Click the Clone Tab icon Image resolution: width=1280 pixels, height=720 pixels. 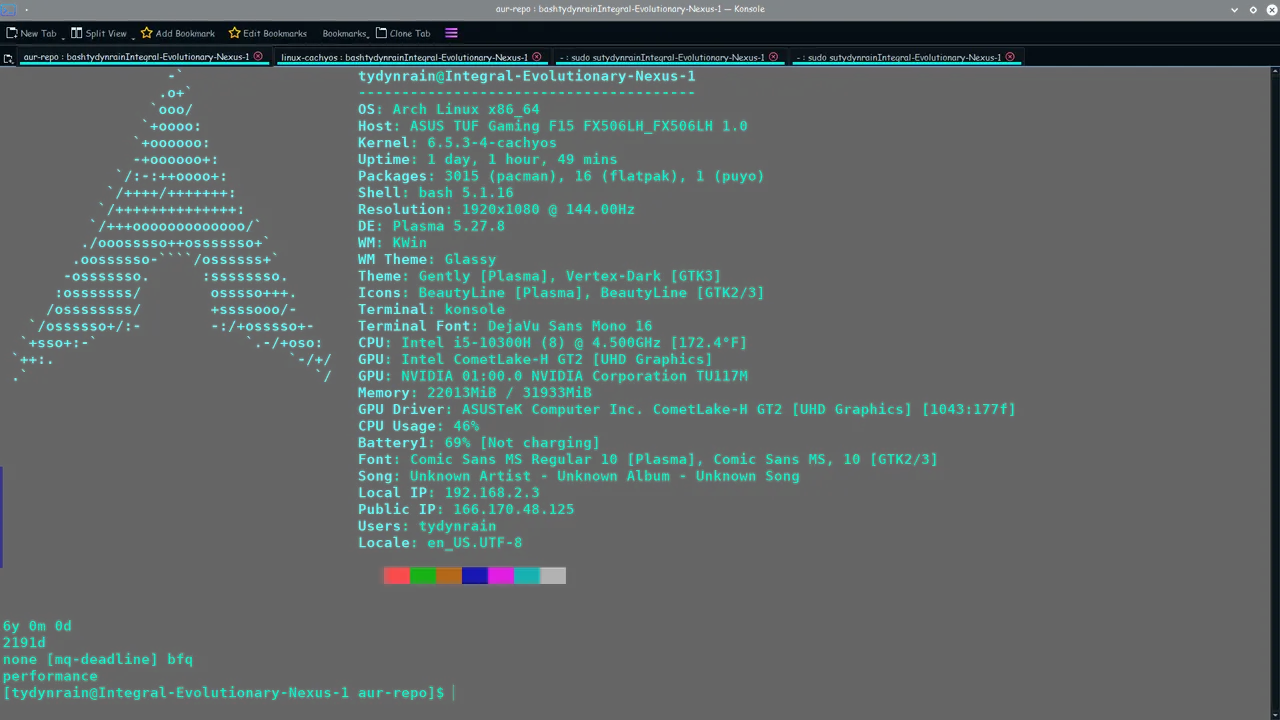point(381,33)
